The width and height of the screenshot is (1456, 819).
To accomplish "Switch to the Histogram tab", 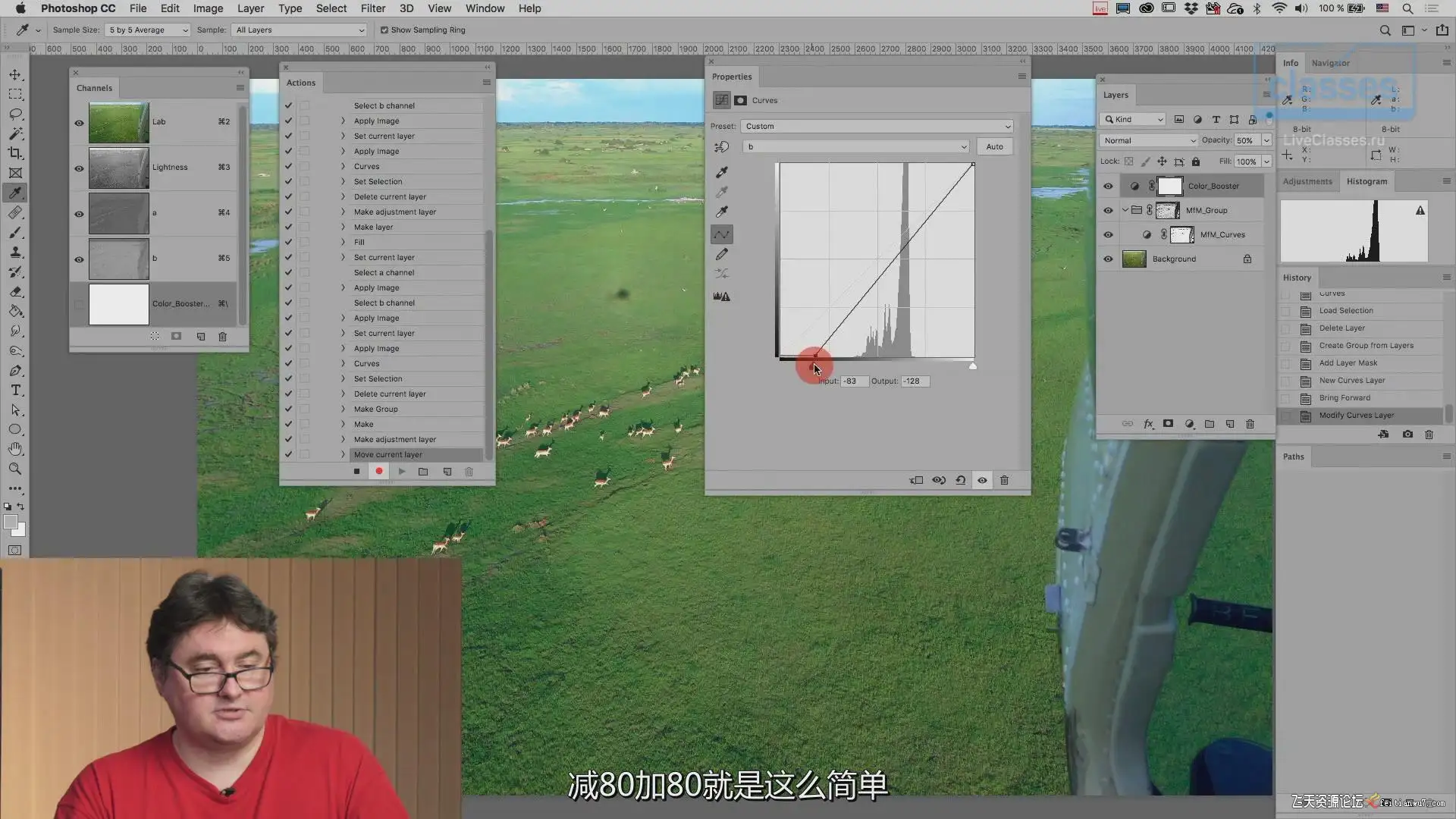I will coord(1367,181).
